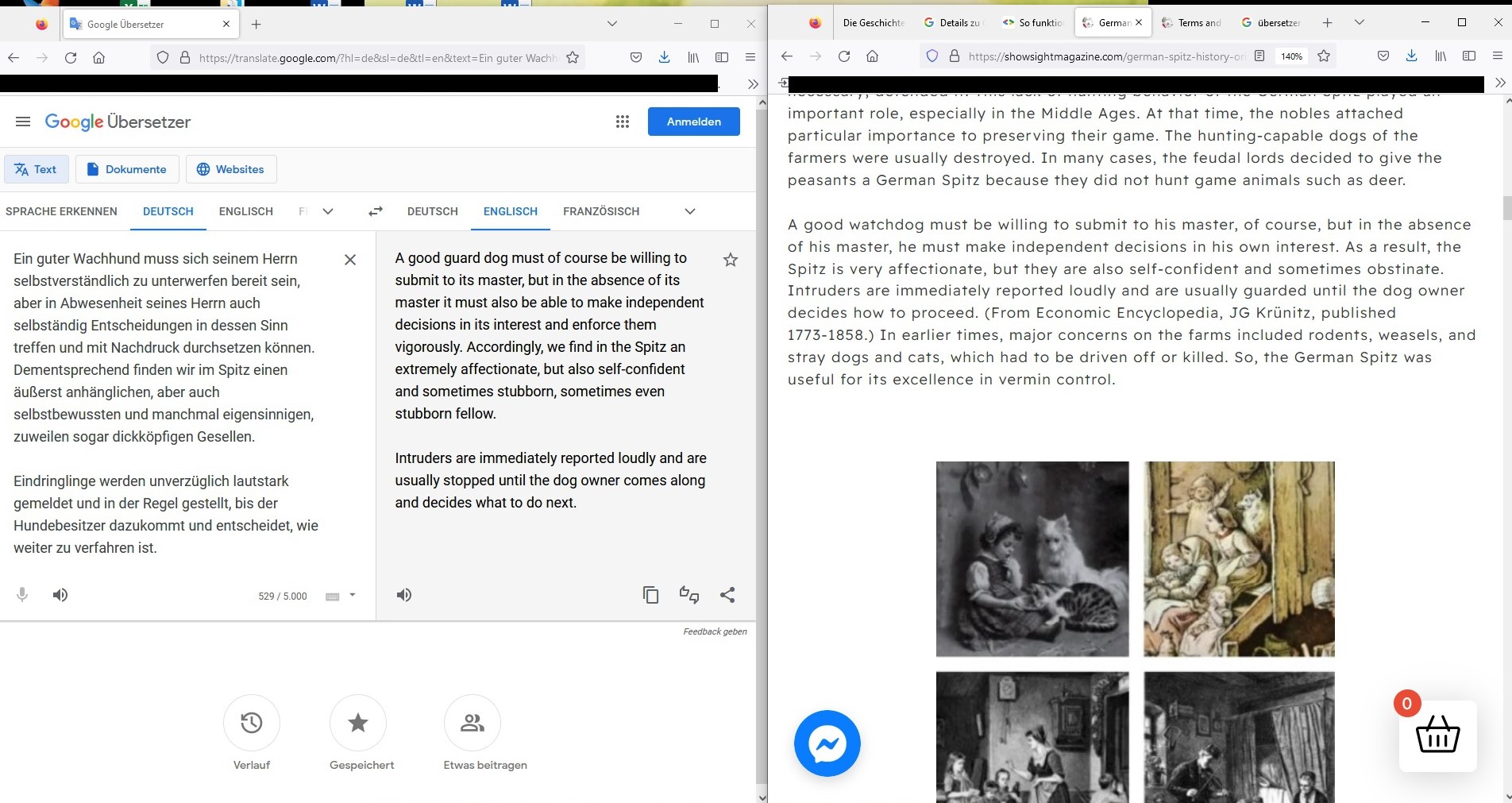Open library in left browser window
This screenshot has height=803, width=1512.
(693, 57)
